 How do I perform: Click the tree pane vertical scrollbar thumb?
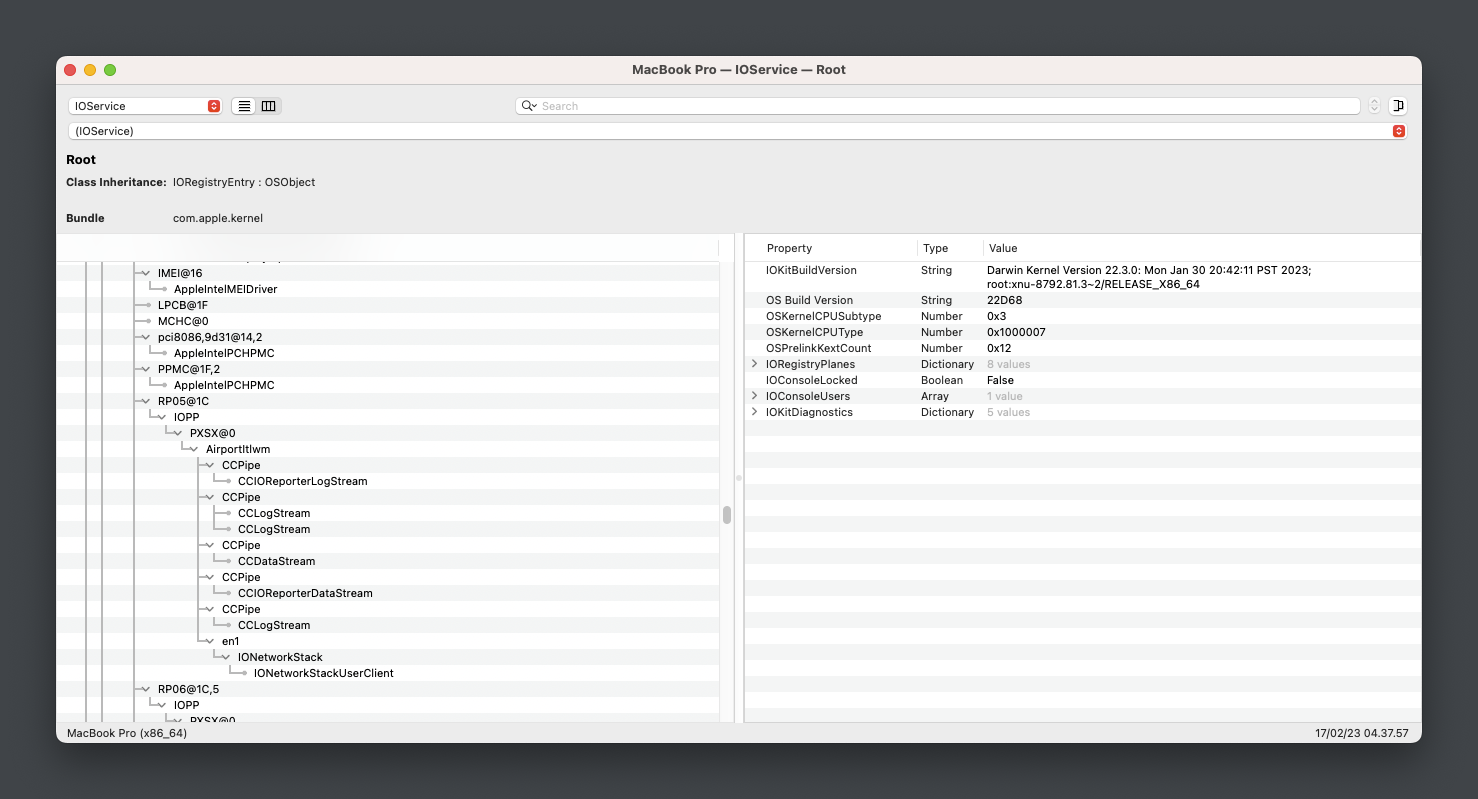click(x=727, y=515)
